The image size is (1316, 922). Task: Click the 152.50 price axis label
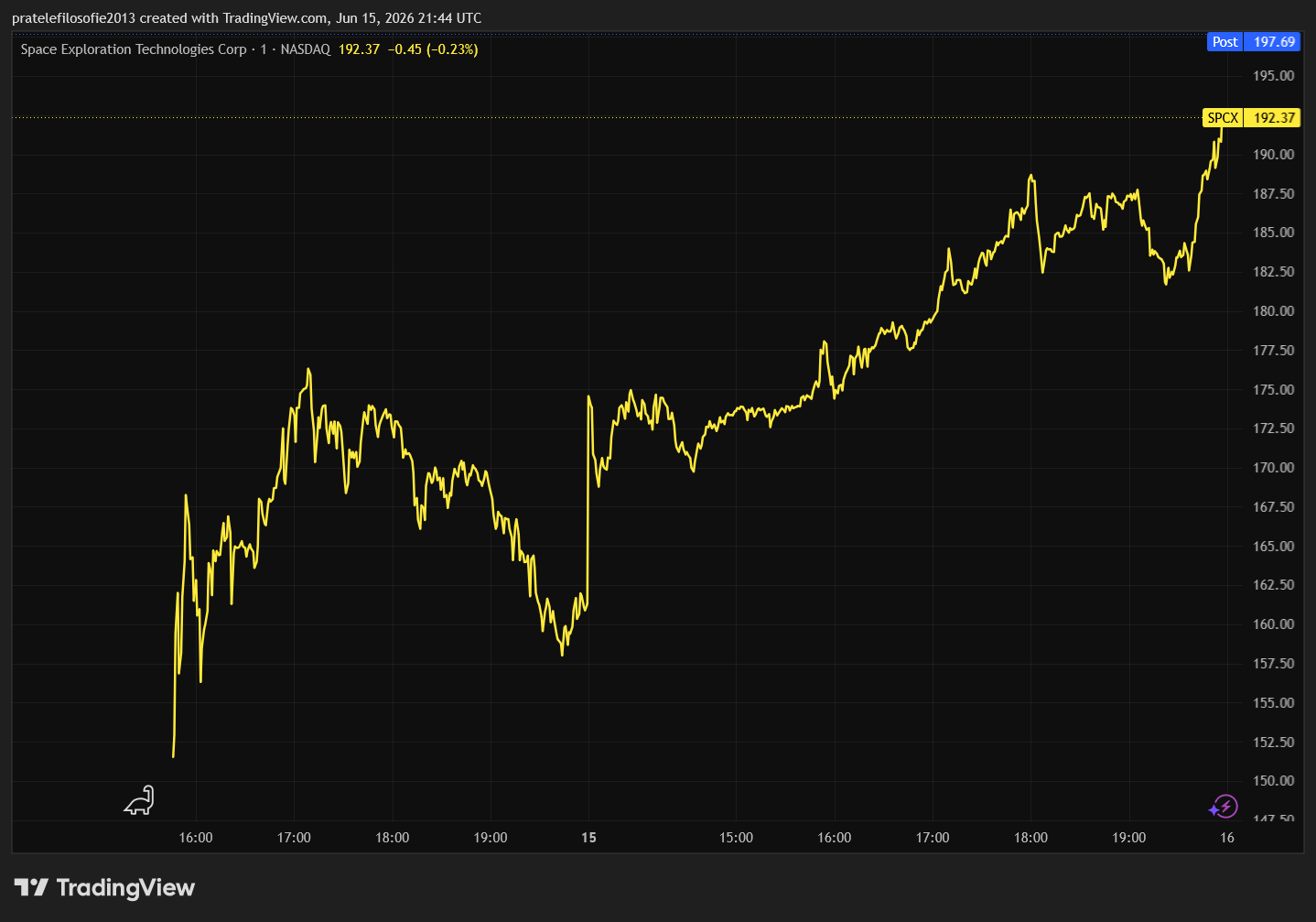point(1274,743)
